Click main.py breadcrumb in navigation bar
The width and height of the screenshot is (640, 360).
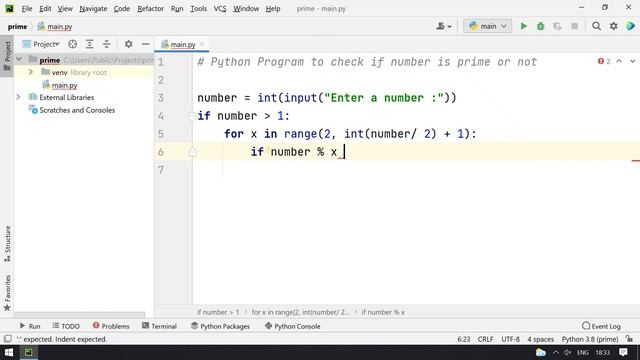click(55, 27)
